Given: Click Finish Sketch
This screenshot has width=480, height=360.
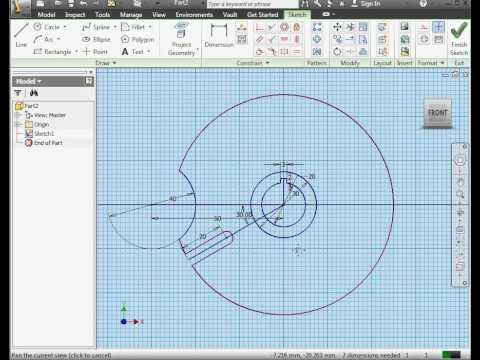Looking at the screenshot, I should (x=459, y=39).
